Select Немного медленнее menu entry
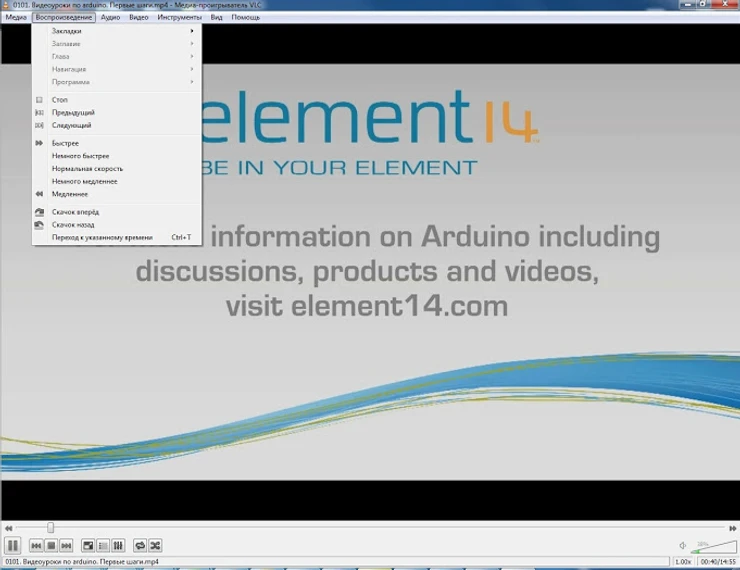 tap(117, 181)
